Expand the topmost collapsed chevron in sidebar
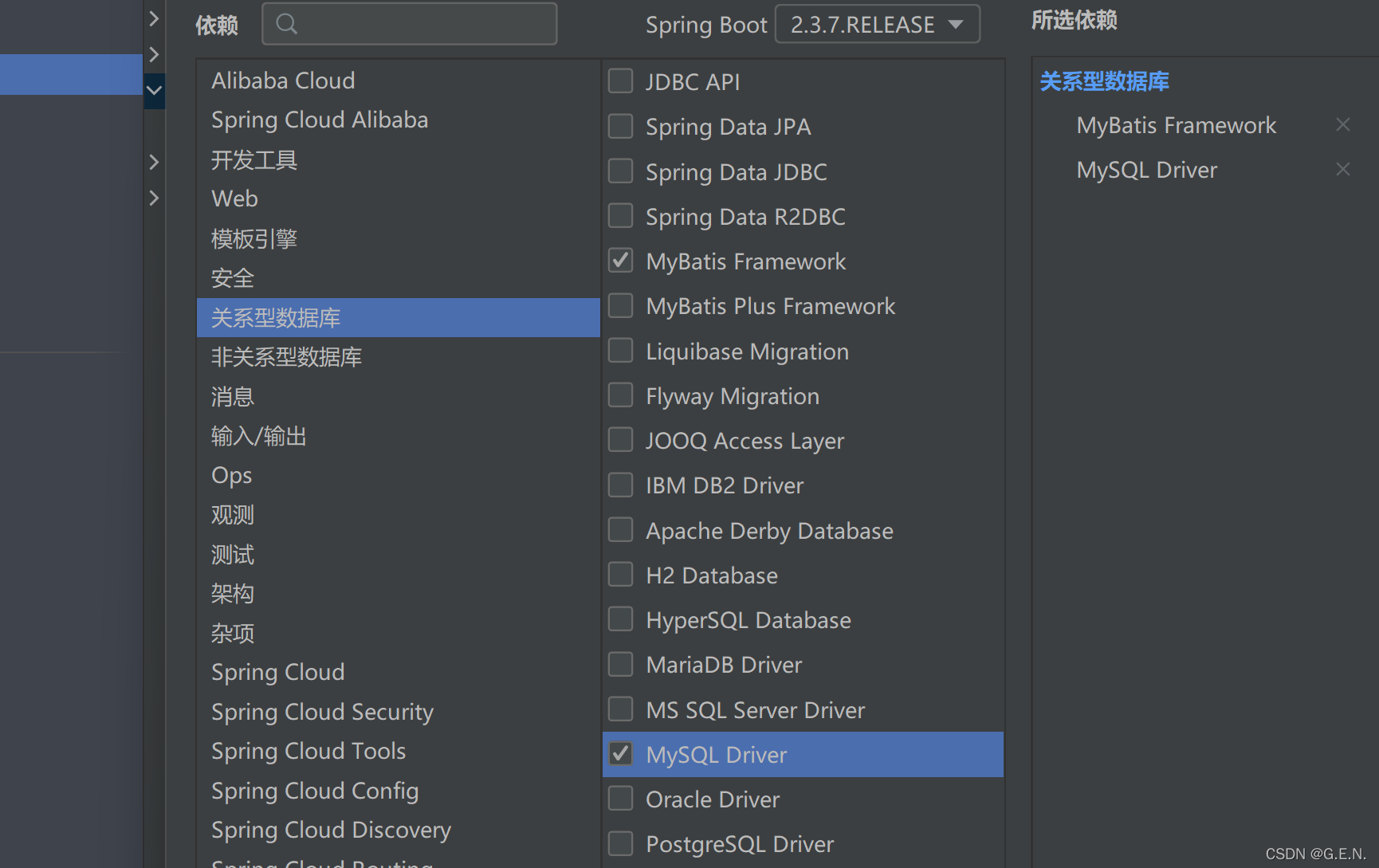 (x=154, y=18)
